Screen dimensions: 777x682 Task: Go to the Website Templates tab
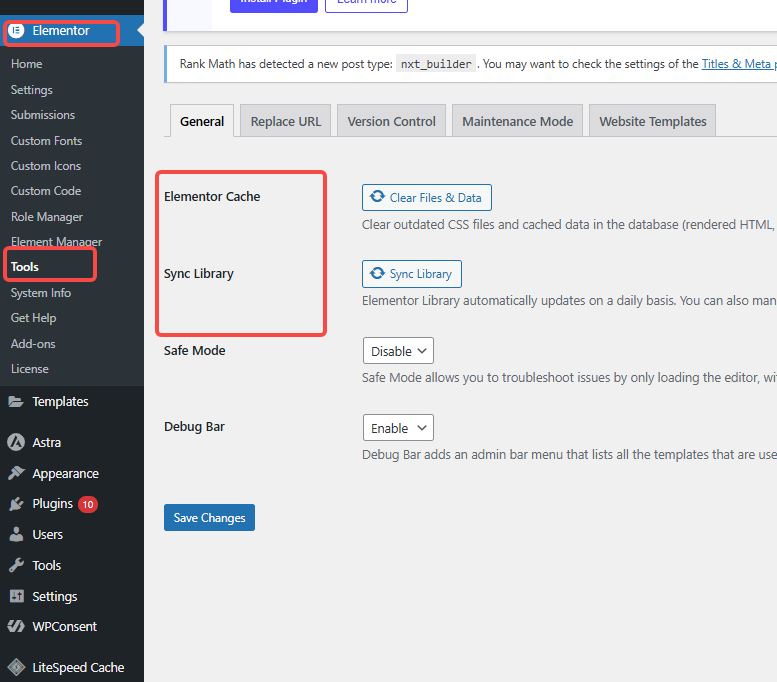(x=652, y=121)
